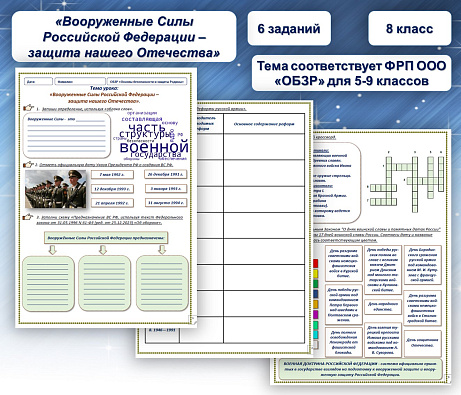Click the "Основное содержание реформ" table header

click(x=264, y=124)
